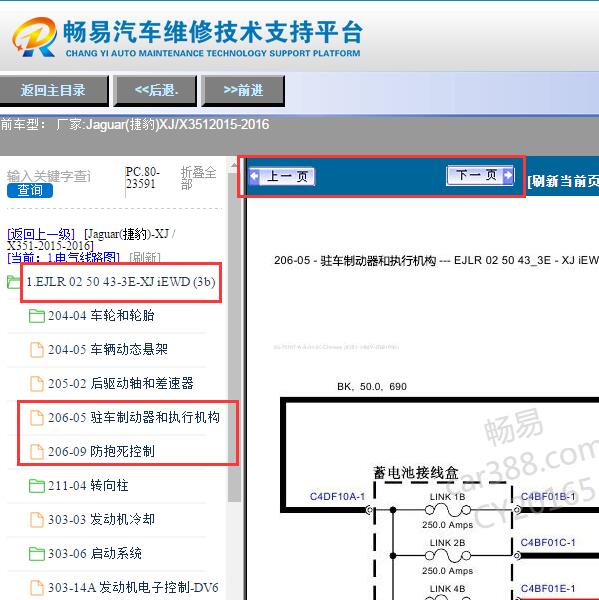Click connector label C4DF10A-1 in the diagram
599x600 pixels.
(x=337, y=496)
